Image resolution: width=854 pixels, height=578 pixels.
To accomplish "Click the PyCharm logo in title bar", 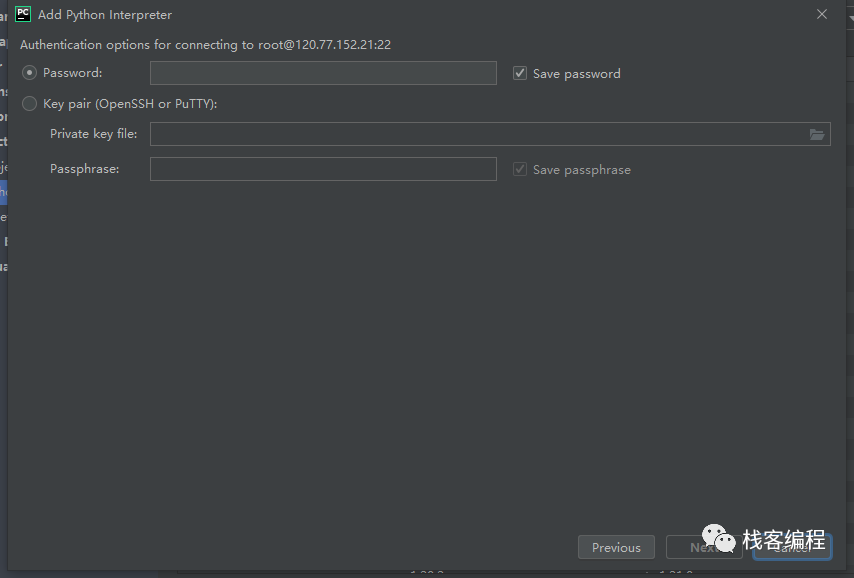I will [x=23, y=14].
